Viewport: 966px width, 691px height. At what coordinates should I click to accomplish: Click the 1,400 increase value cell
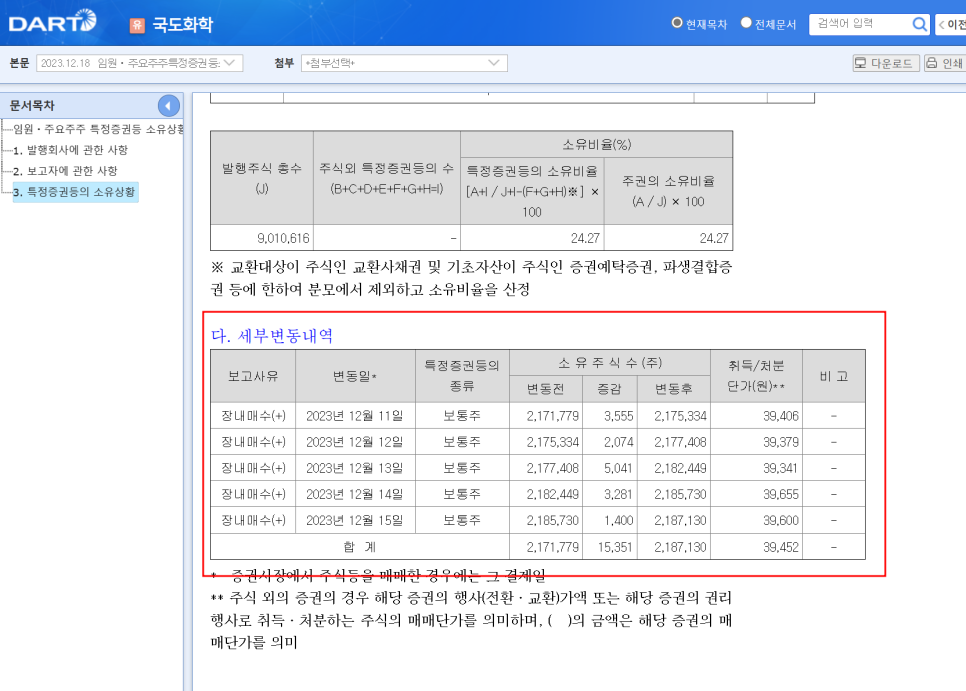tap(609, 520)
